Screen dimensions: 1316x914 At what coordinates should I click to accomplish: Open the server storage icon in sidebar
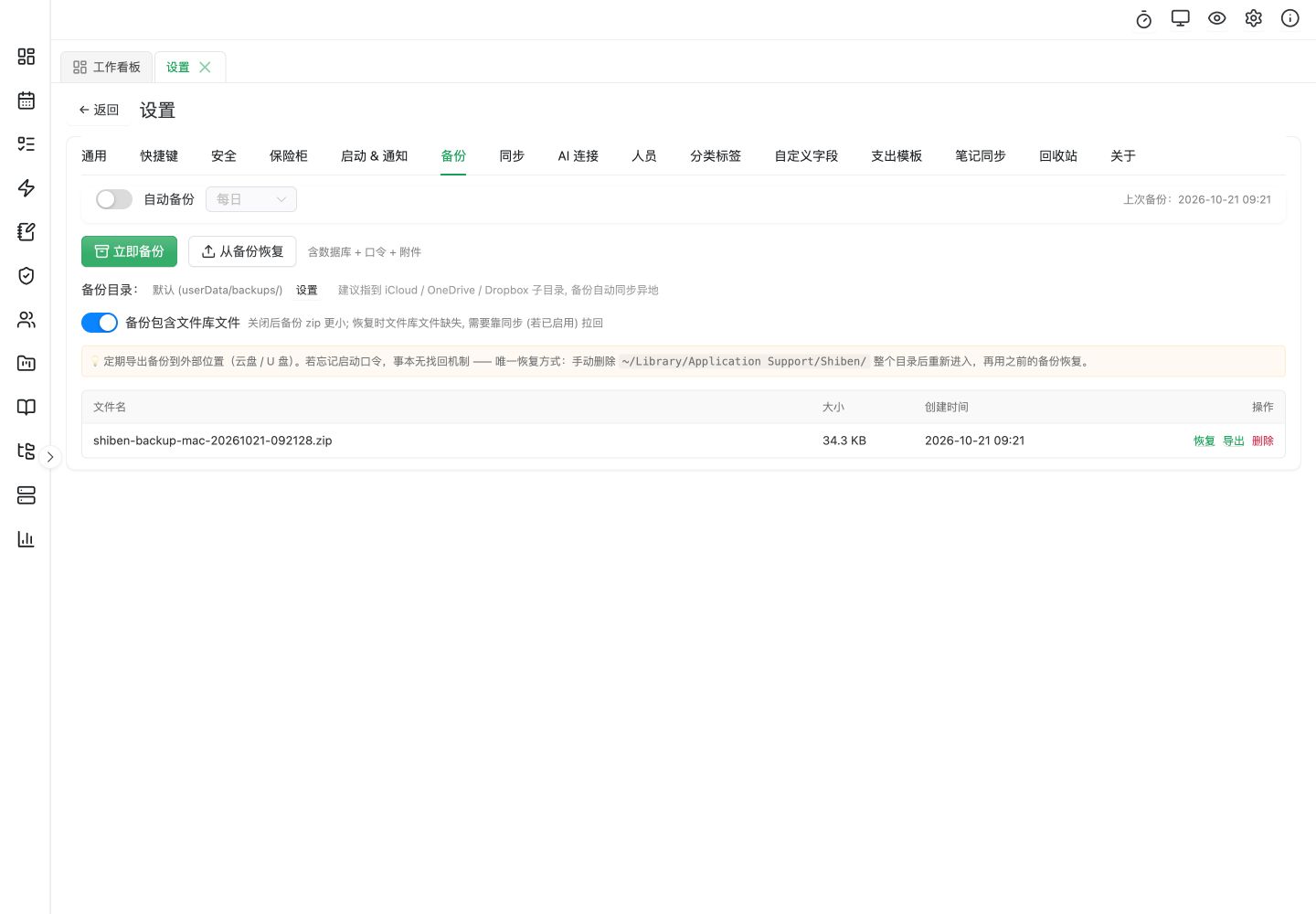[27, 495]
